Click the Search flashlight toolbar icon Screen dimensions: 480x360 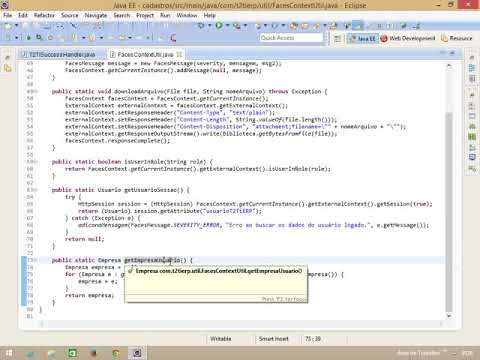(x=317, y=26)
